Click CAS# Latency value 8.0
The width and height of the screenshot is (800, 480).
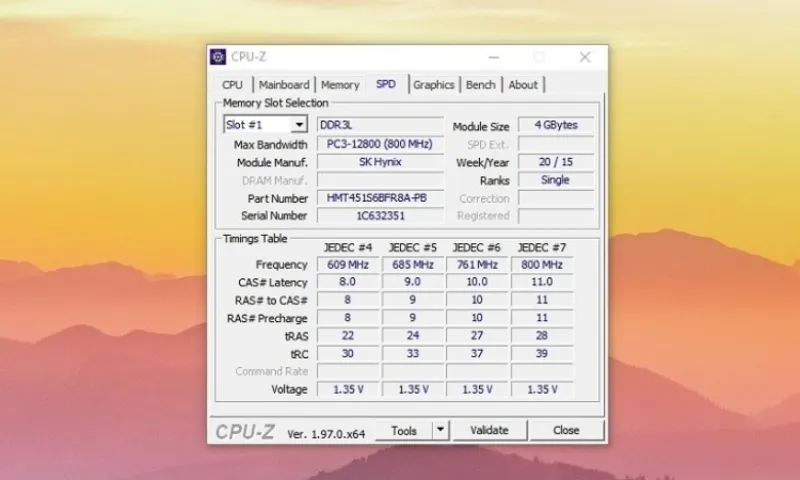tap(347, 282)
